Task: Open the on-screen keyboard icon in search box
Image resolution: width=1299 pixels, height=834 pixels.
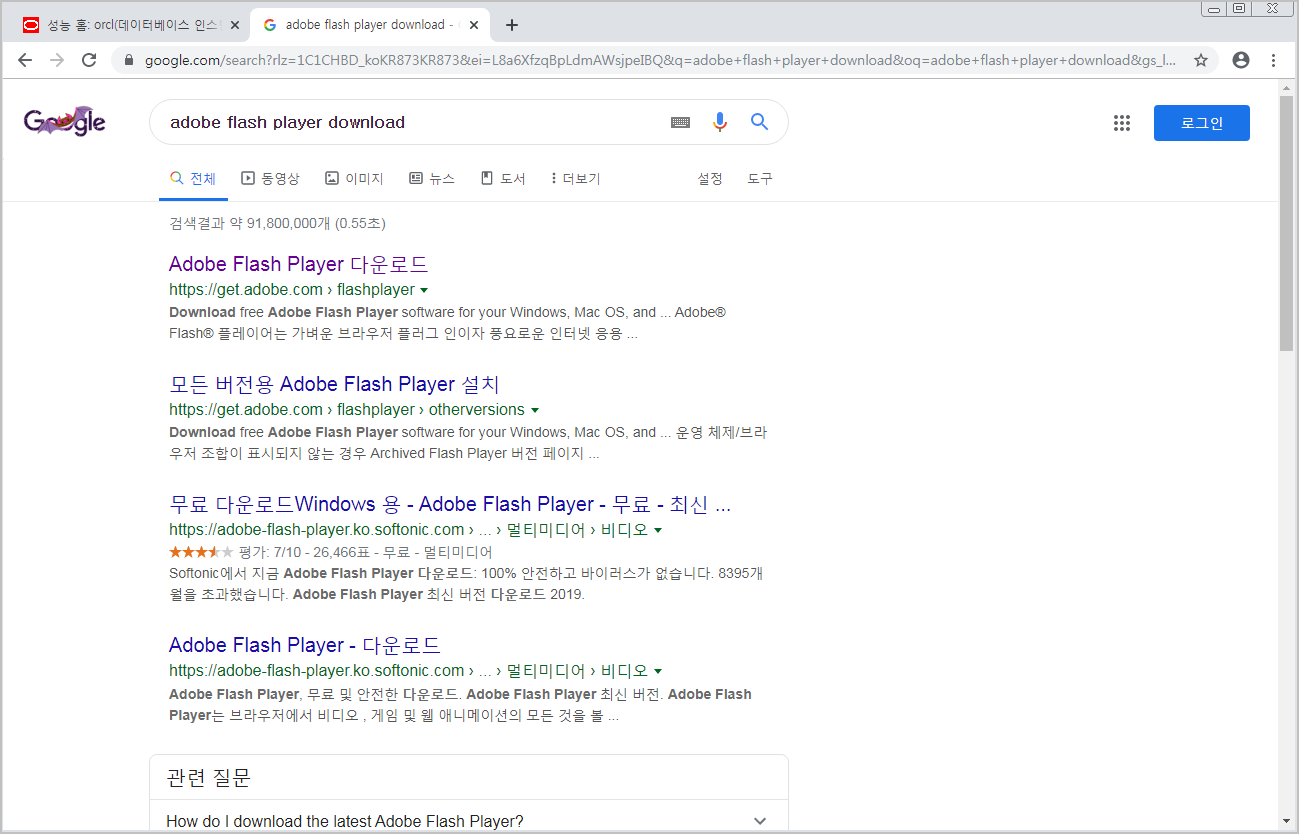Action: [x=680, y=122]
